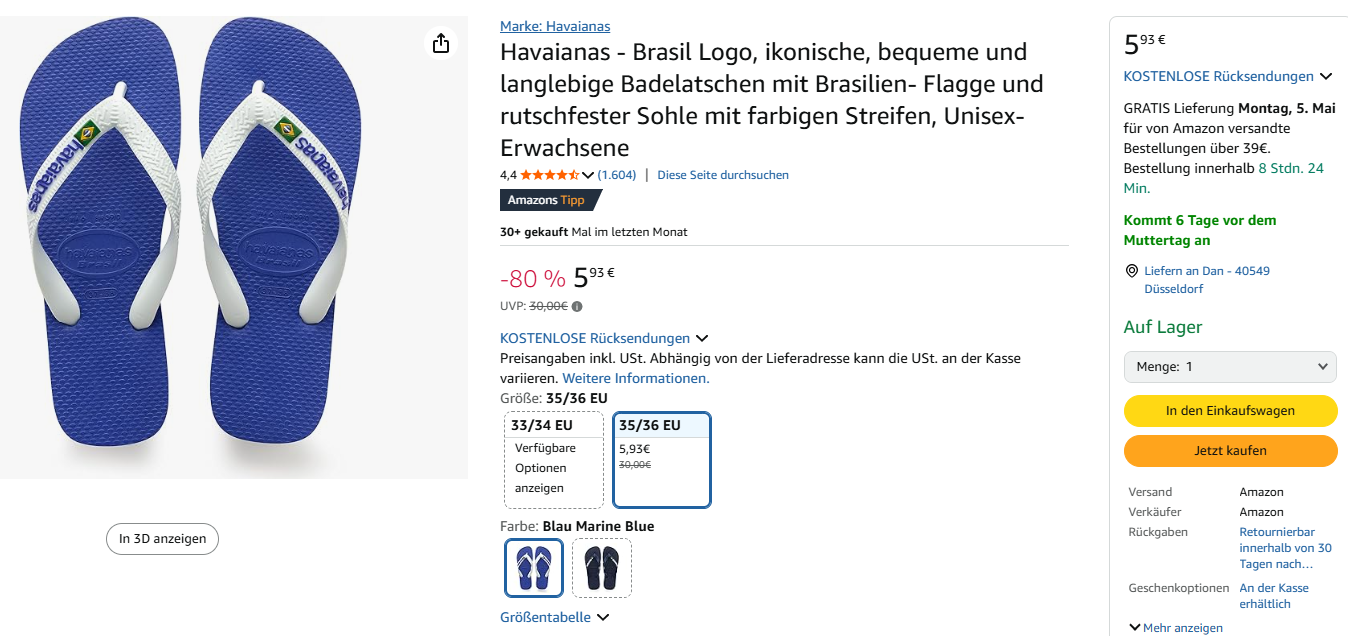Expand KOSTENLOSE Rücksendungen below the price

point(604,338)
